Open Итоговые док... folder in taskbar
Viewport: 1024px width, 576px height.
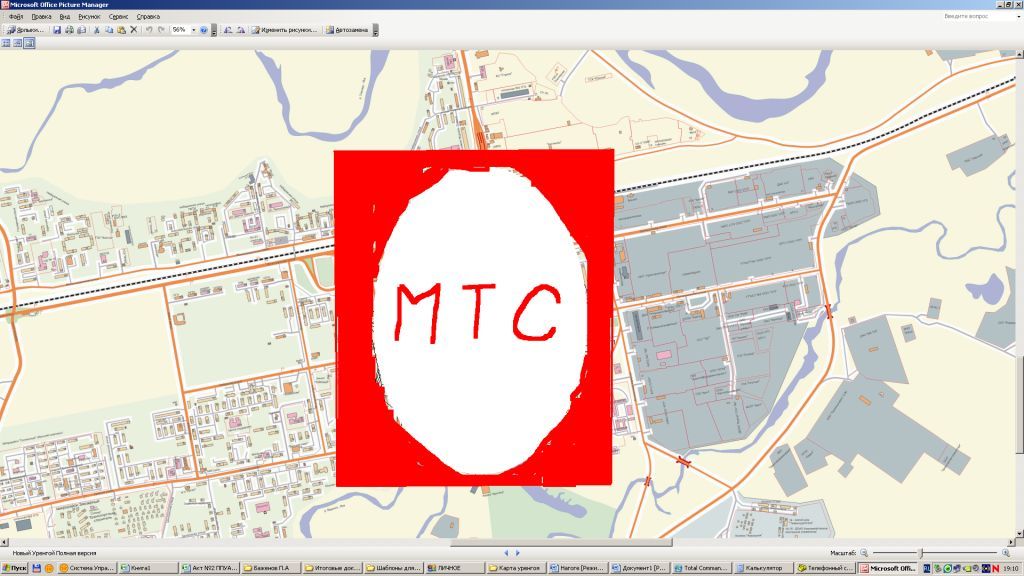tap(332, 568)
